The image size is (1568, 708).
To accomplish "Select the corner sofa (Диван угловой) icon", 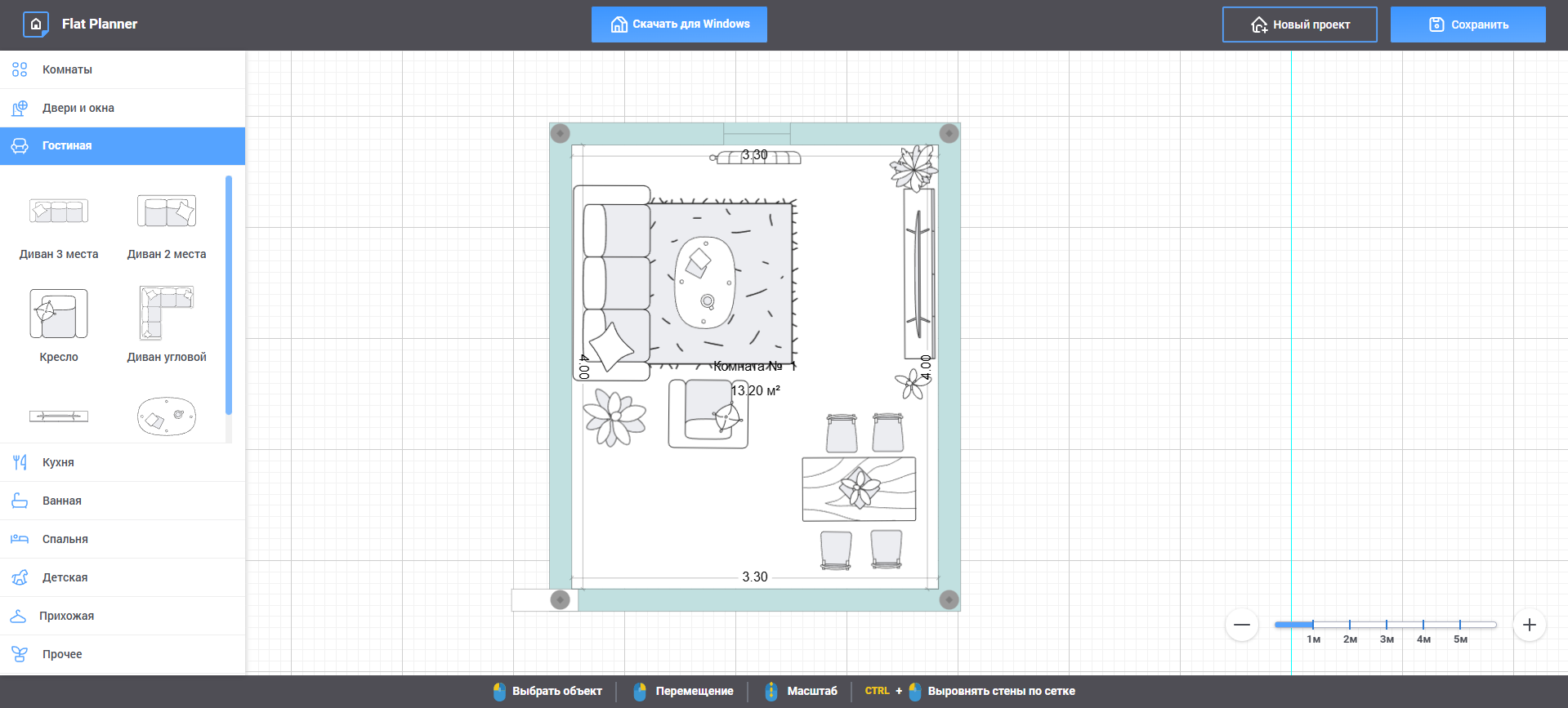I will click(167, 313).
